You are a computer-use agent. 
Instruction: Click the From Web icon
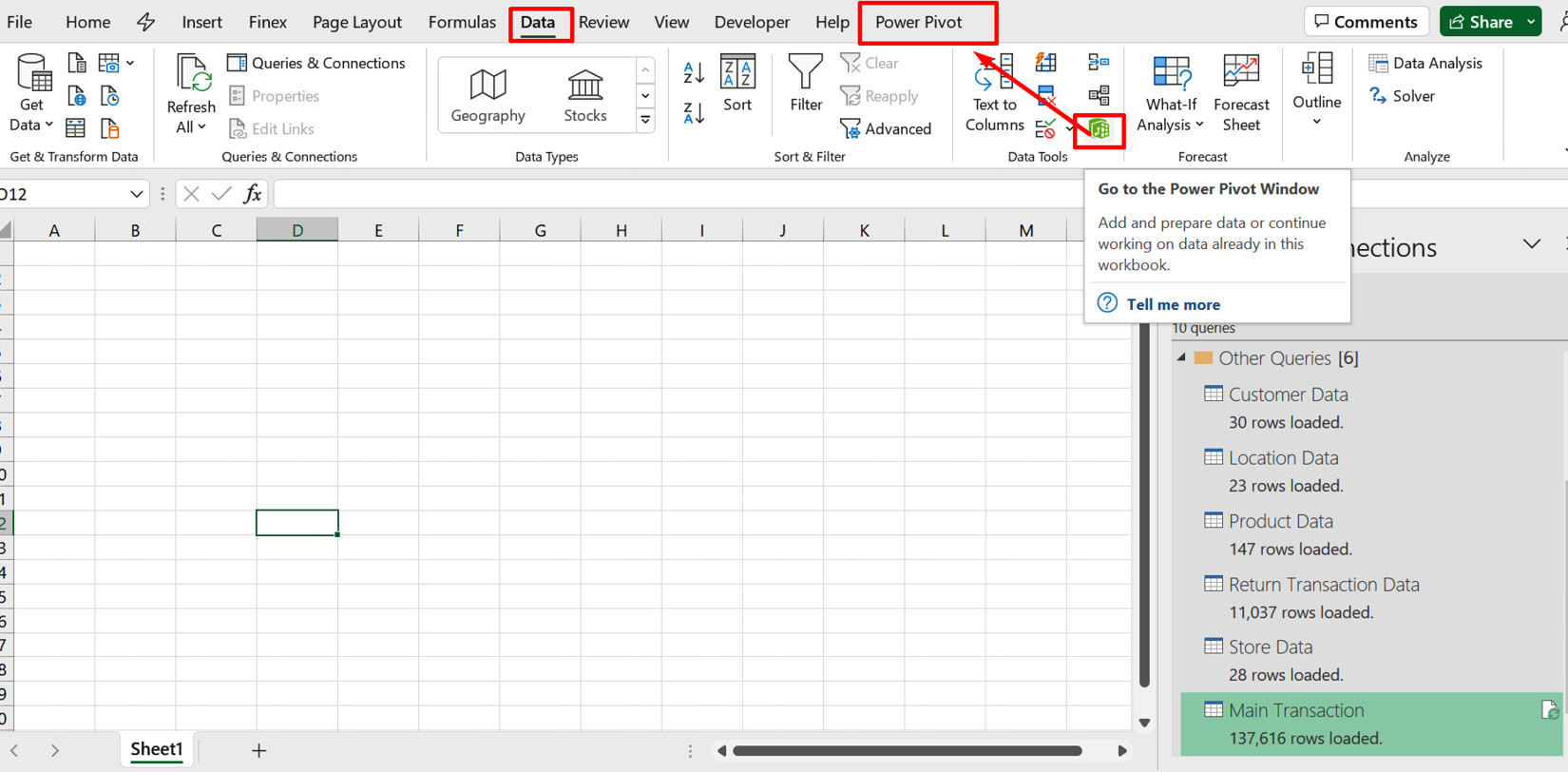pos(76,95)
